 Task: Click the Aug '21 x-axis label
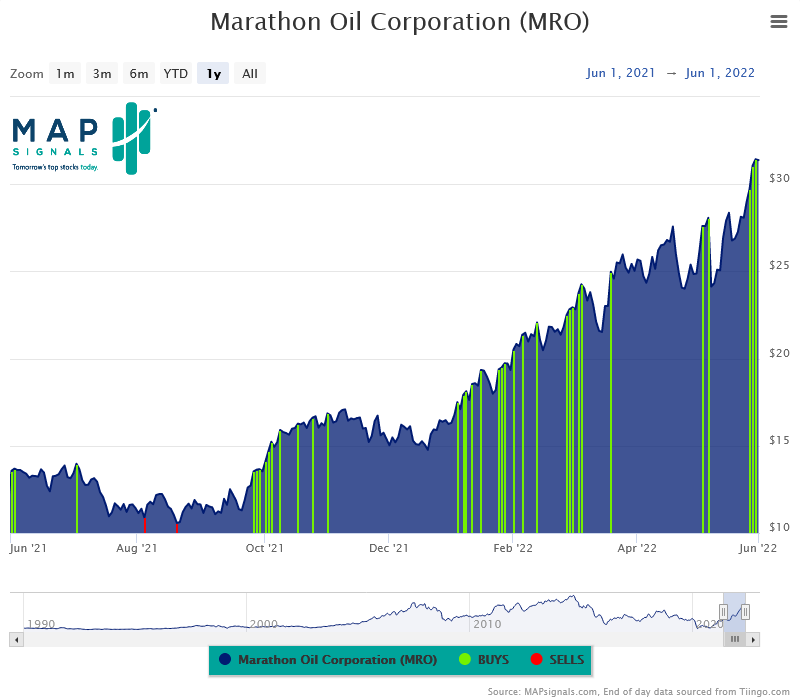pyautogui.click(x=137, y=548)
